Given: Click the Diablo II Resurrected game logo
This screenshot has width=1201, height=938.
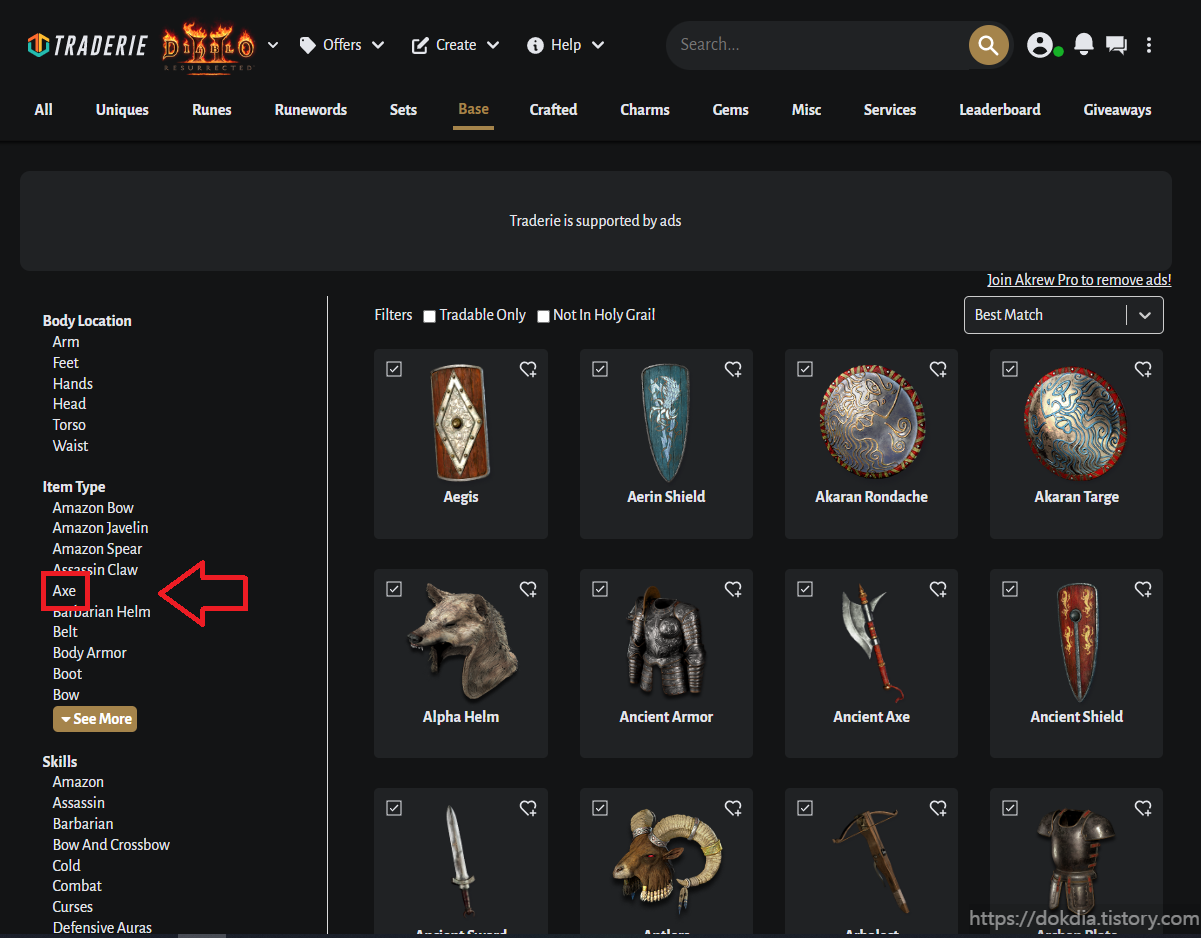Looking at the screenshot, I should (x=208, y=46).
